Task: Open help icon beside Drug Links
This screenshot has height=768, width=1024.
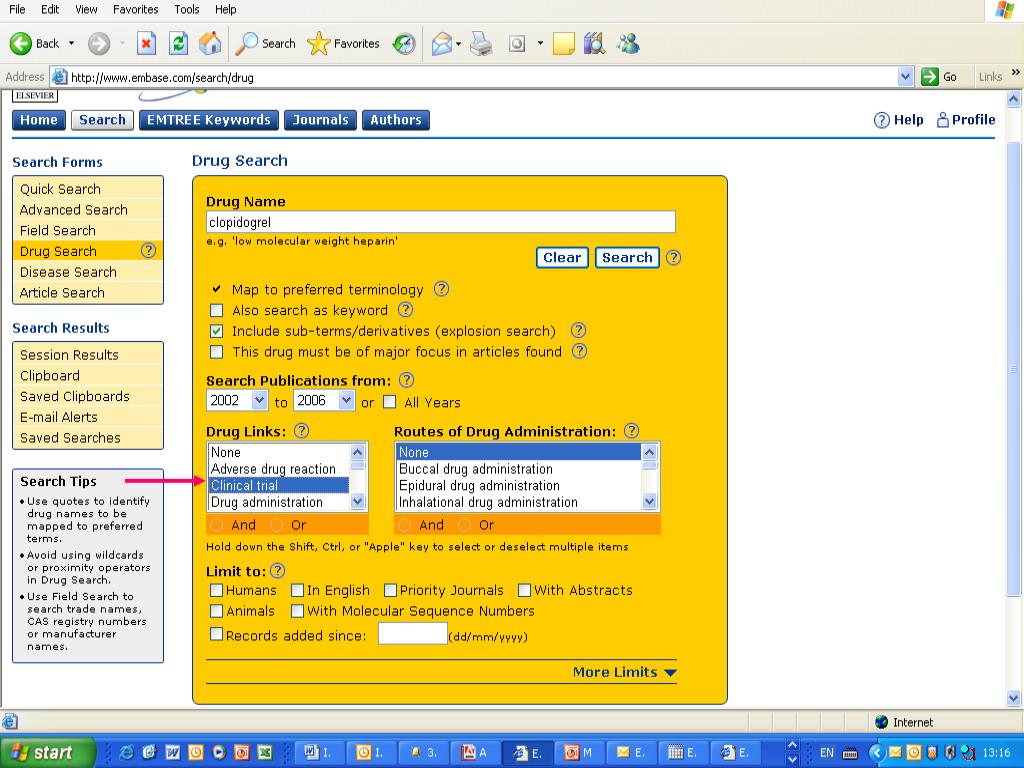Action: (301, 430)
